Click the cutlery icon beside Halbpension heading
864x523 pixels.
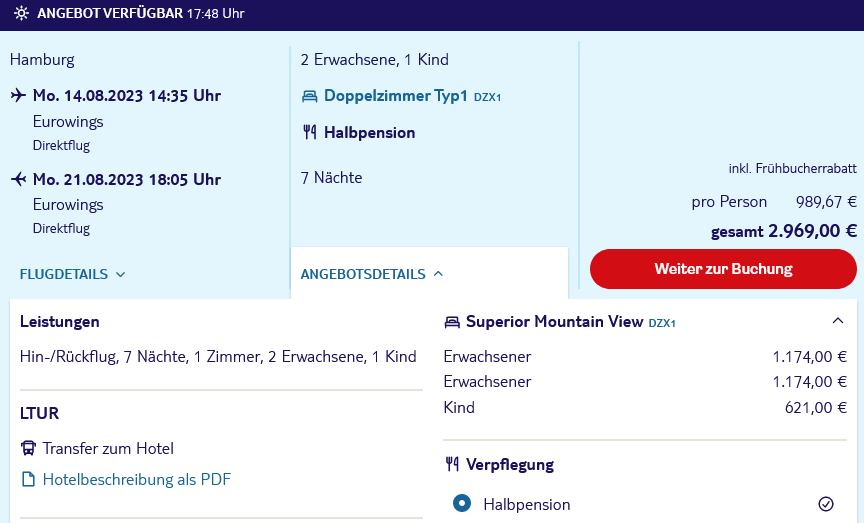point(310,132)
